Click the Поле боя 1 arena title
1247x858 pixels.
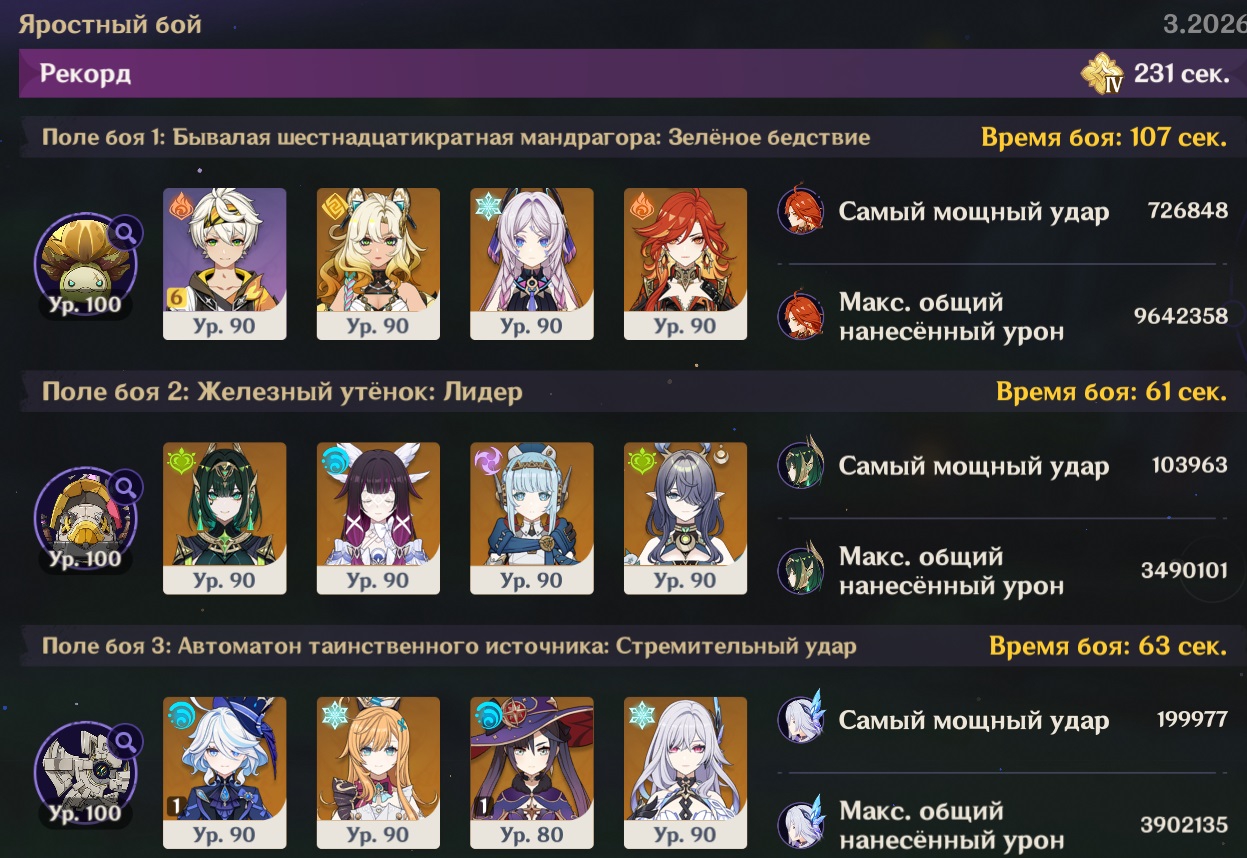[x=456, y=137]
